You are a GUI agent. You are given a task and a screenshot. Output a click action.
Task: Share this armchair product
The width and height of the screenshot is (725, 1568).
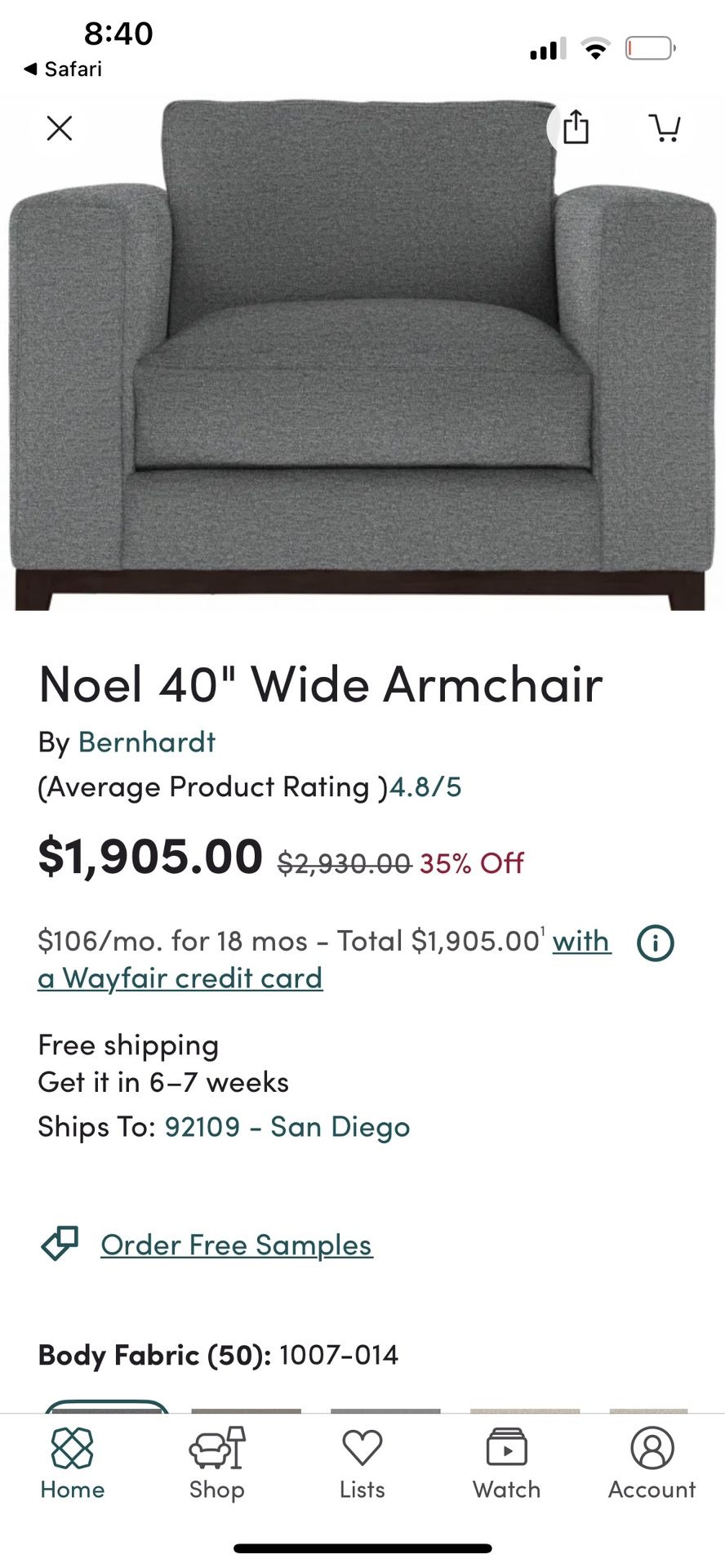pyautogui.click(x=577, y=128)
